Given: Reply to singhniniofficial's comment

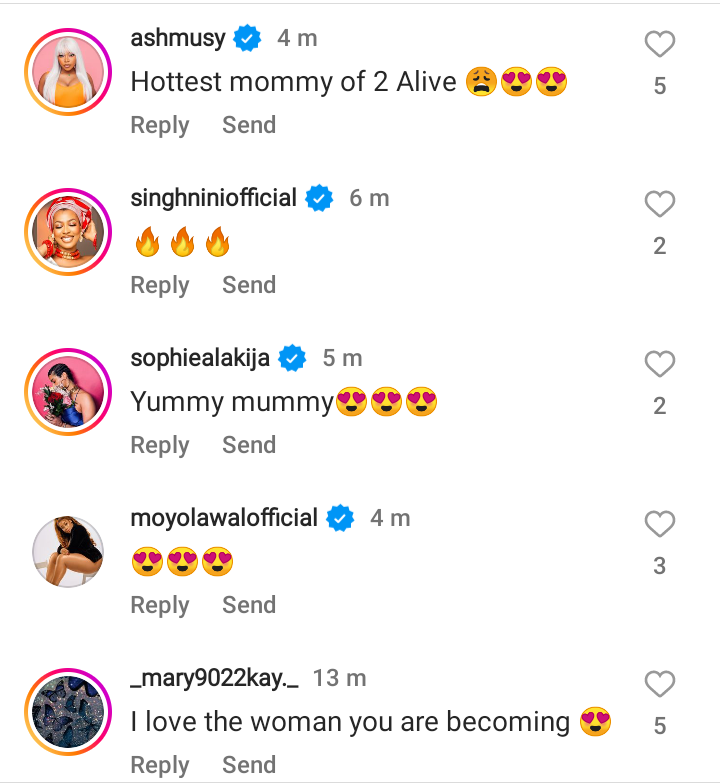Looking at the screenshot, I should (x=160, y=286).
